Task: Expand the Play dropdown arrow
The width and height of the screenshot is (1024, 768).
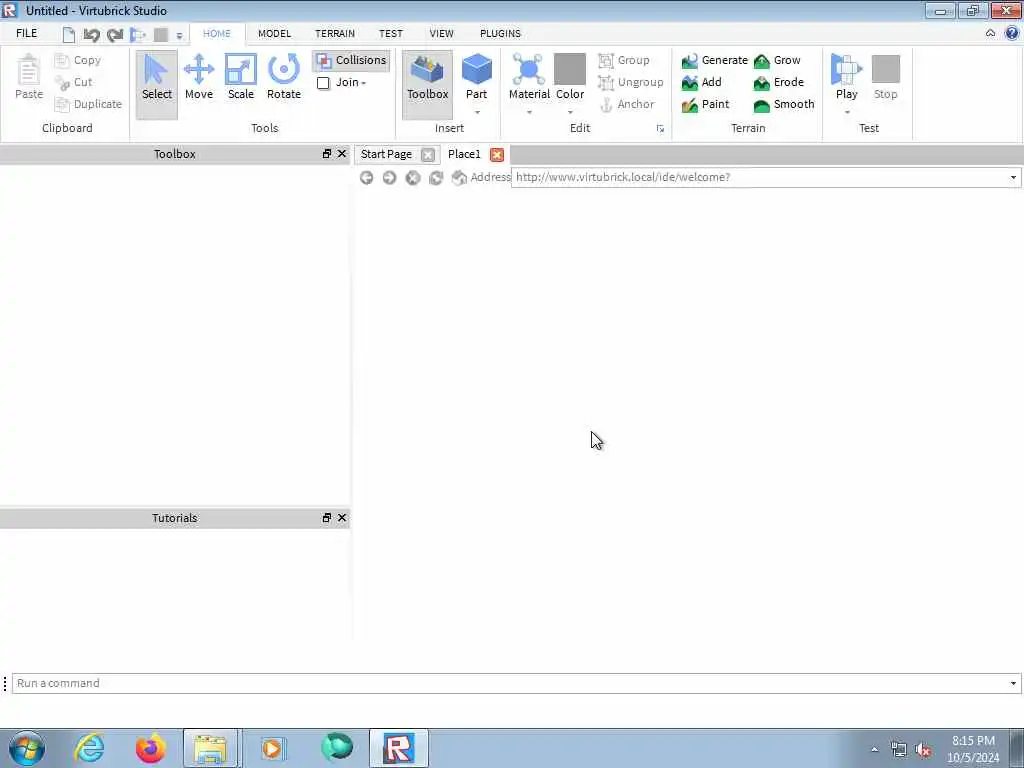Action: pos(846,112)
